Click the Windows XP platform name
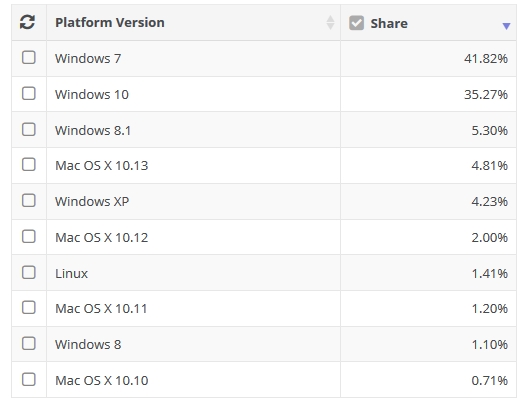 [92, 201]
